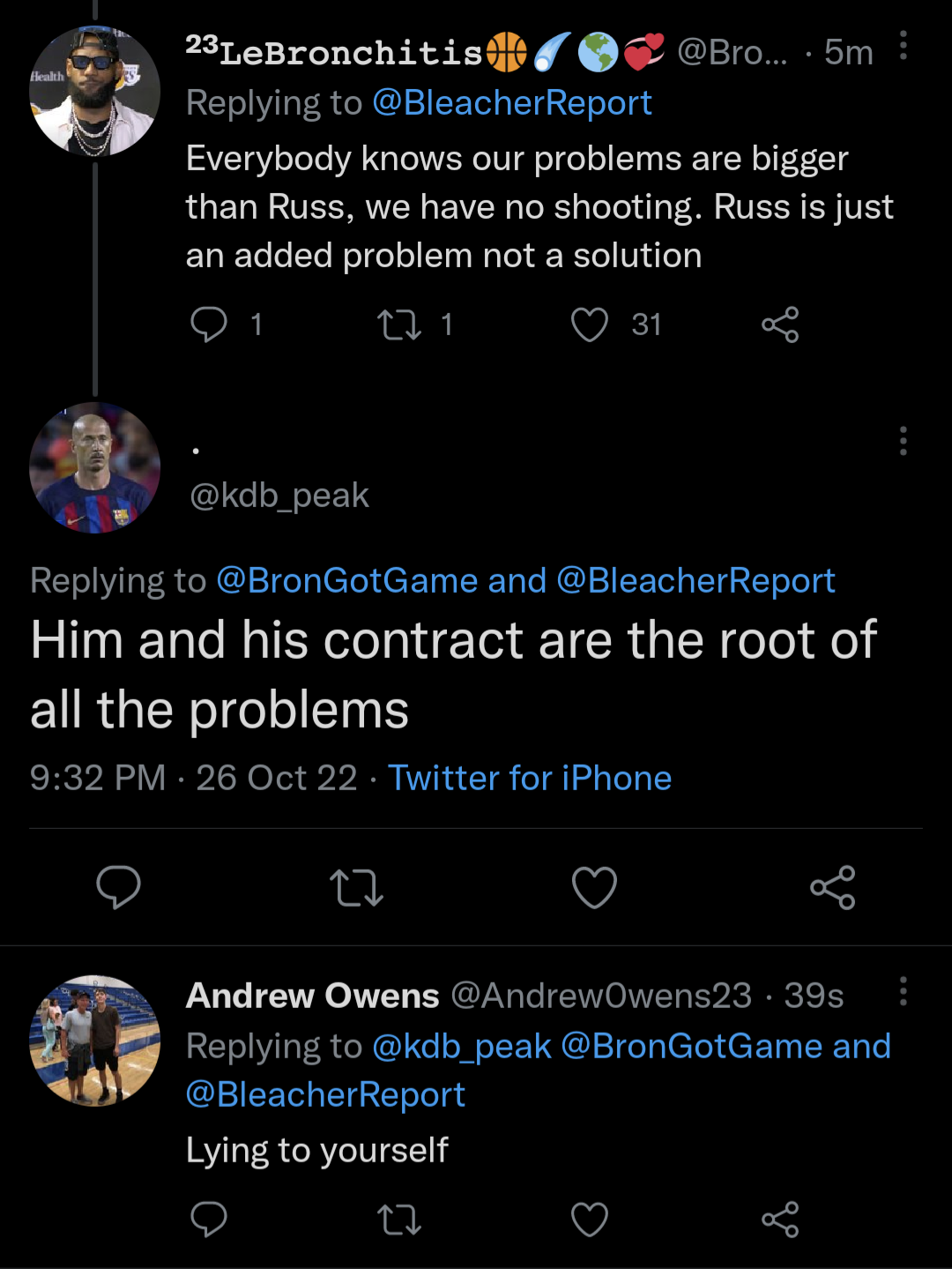Viewport: 952px width, 1269px height.
Task: Open Andrew Owens' profile avatar
Action: click(95, 1041)
